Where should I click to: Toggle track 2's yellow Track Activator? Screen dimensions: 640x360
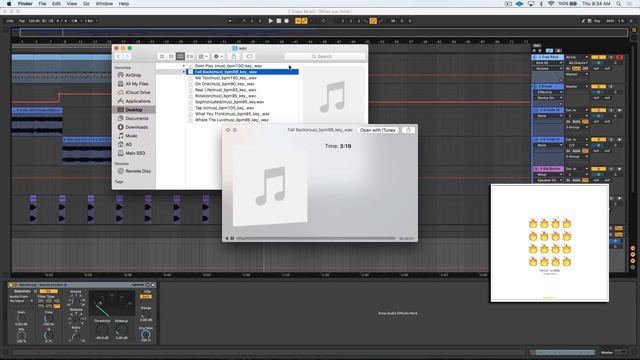(x=598, y=87)
